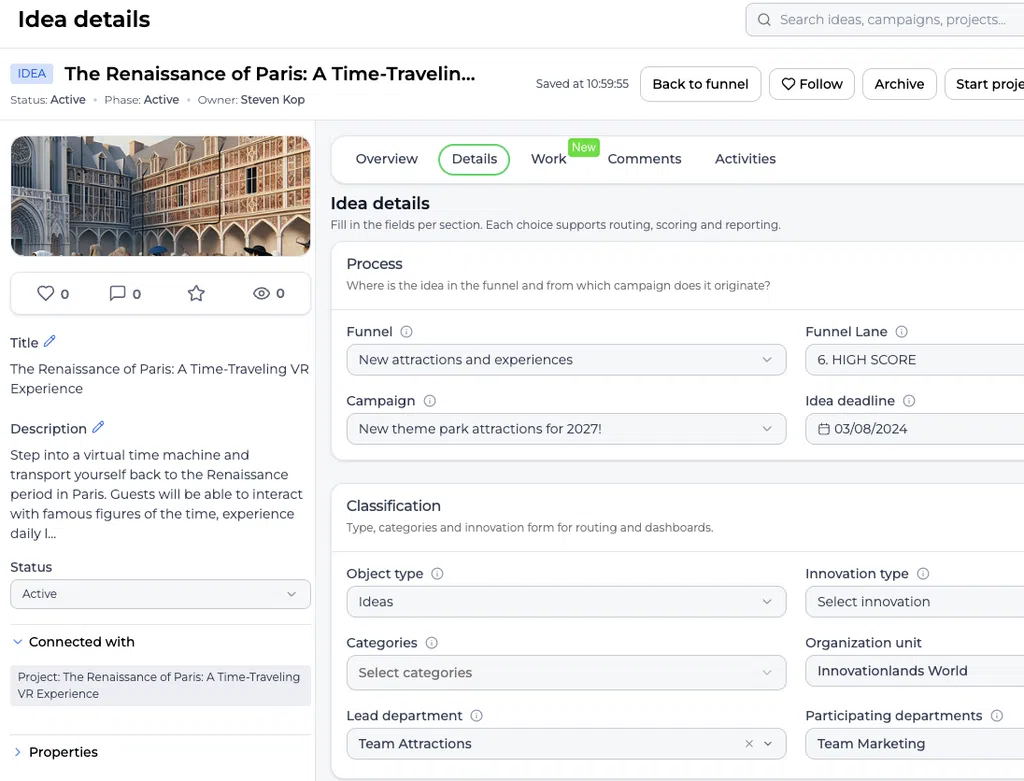
Task: Click the search magnifier icon
Action: point(764,20)
